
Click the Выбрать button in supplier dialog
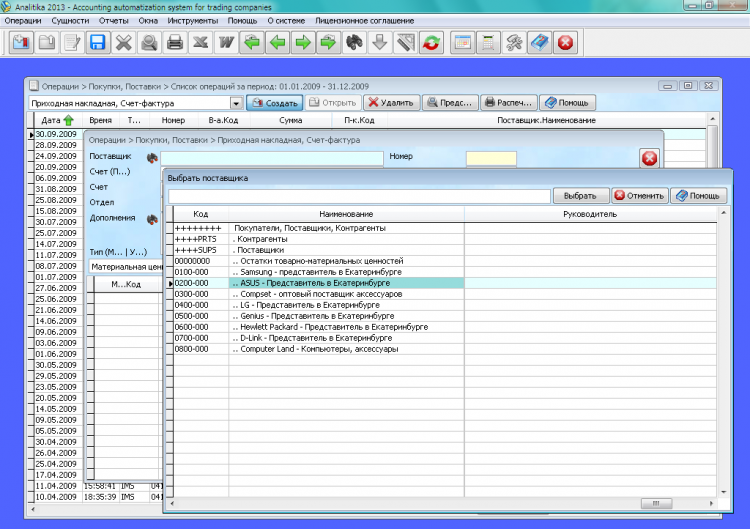(x=580, y=196)
